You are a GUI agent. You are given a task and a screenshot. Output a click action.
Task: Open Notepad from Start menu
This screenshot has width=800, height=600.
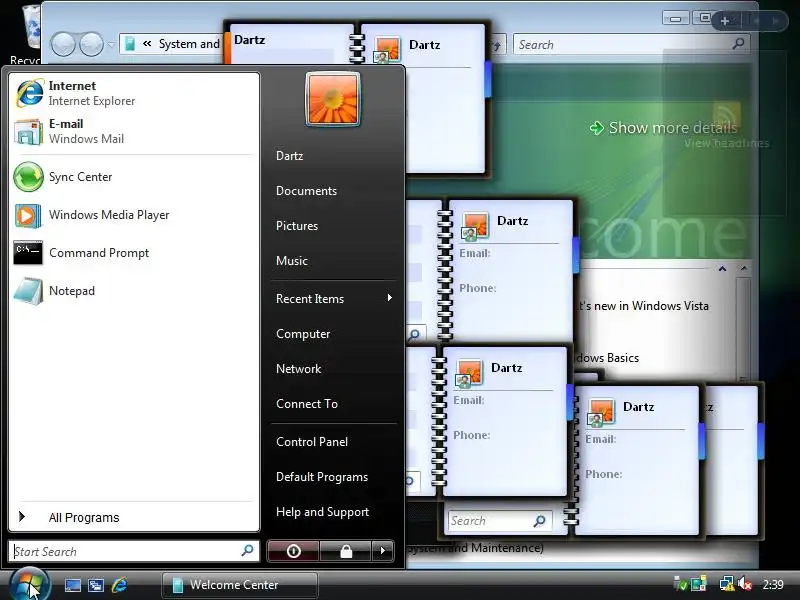[x=134, y=291]
